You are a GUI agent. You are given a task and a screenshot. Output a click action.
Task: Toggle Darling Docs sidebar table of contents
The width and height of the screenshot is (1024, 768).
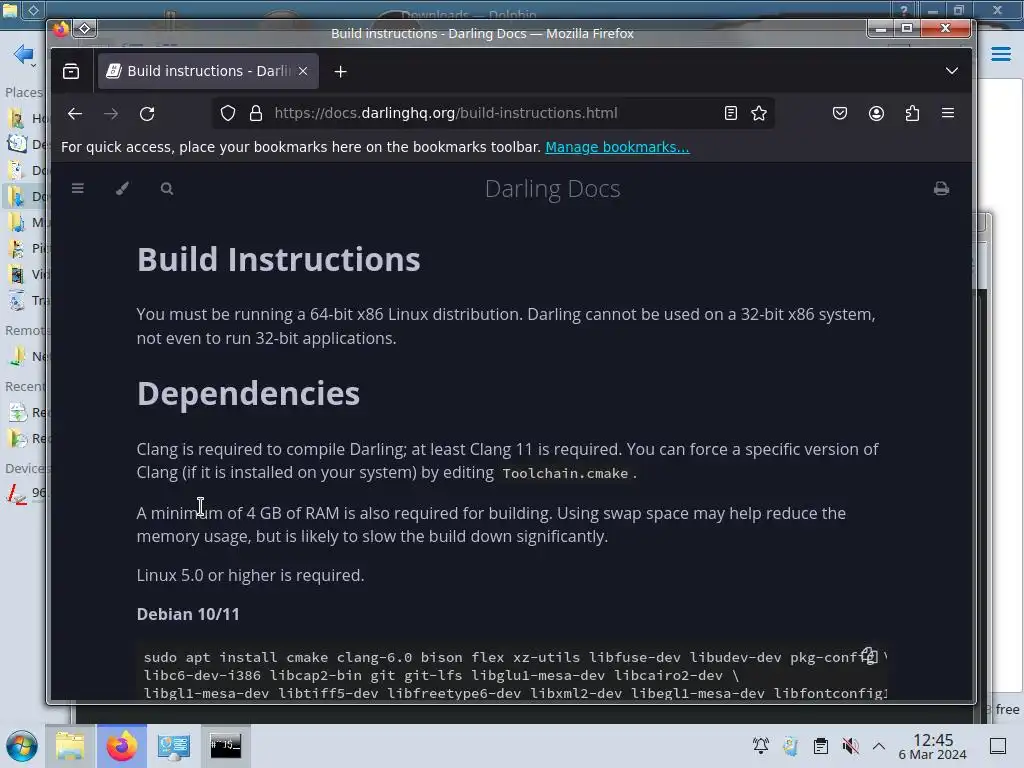click(x=78, y=189)
